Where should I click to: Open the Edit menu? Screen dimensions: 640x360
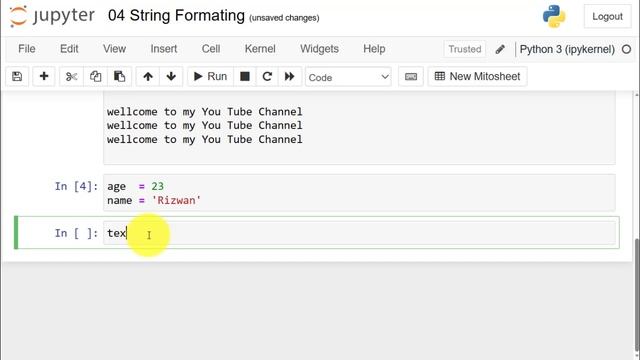coord(69,49)
